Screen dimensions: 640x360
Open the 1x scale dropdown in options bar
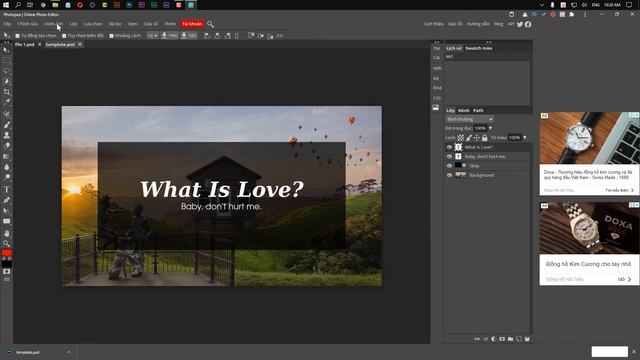[x=152, y=36]
